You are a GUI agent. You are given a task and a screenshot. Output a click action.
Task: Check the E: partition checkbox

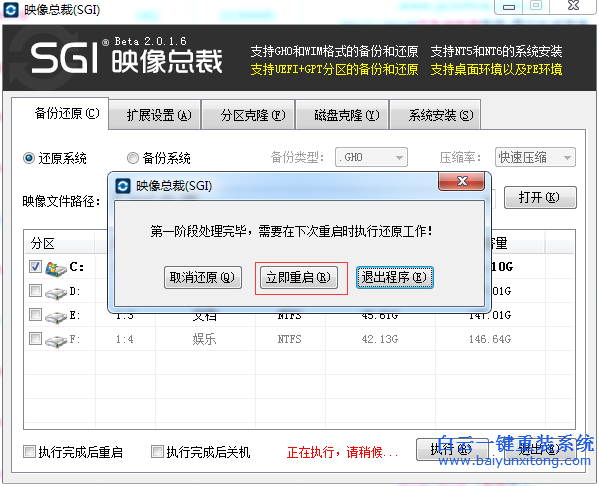[x=35, y=315]
